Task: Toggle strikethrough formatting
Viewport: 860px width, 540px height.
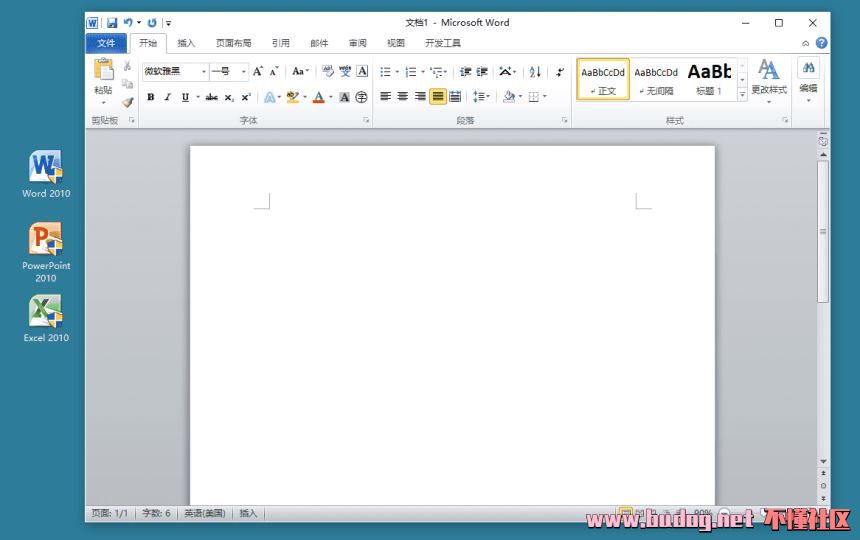Action: pos(212,97)
